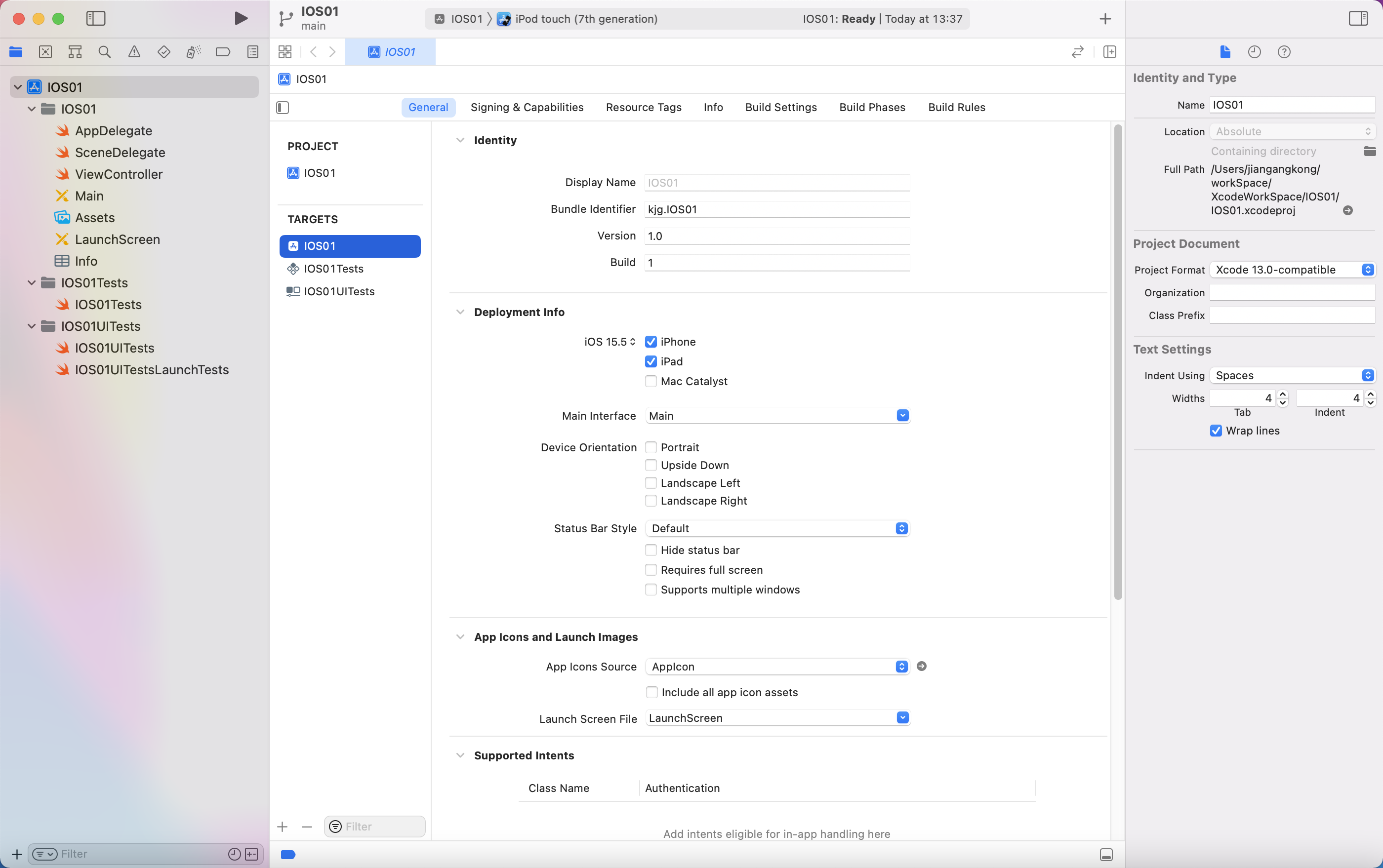Image resolution: width=1383 pixels, height=868 pixels.
Task: Check the Landscape Right box
Action: [x=651, y=501]
